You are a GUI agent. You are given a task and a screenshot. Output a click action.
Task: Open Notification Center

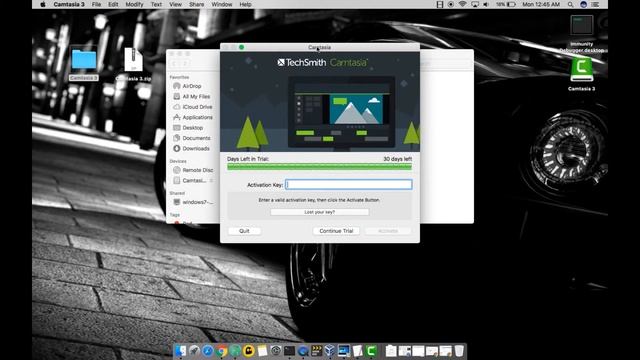(596, 4)
